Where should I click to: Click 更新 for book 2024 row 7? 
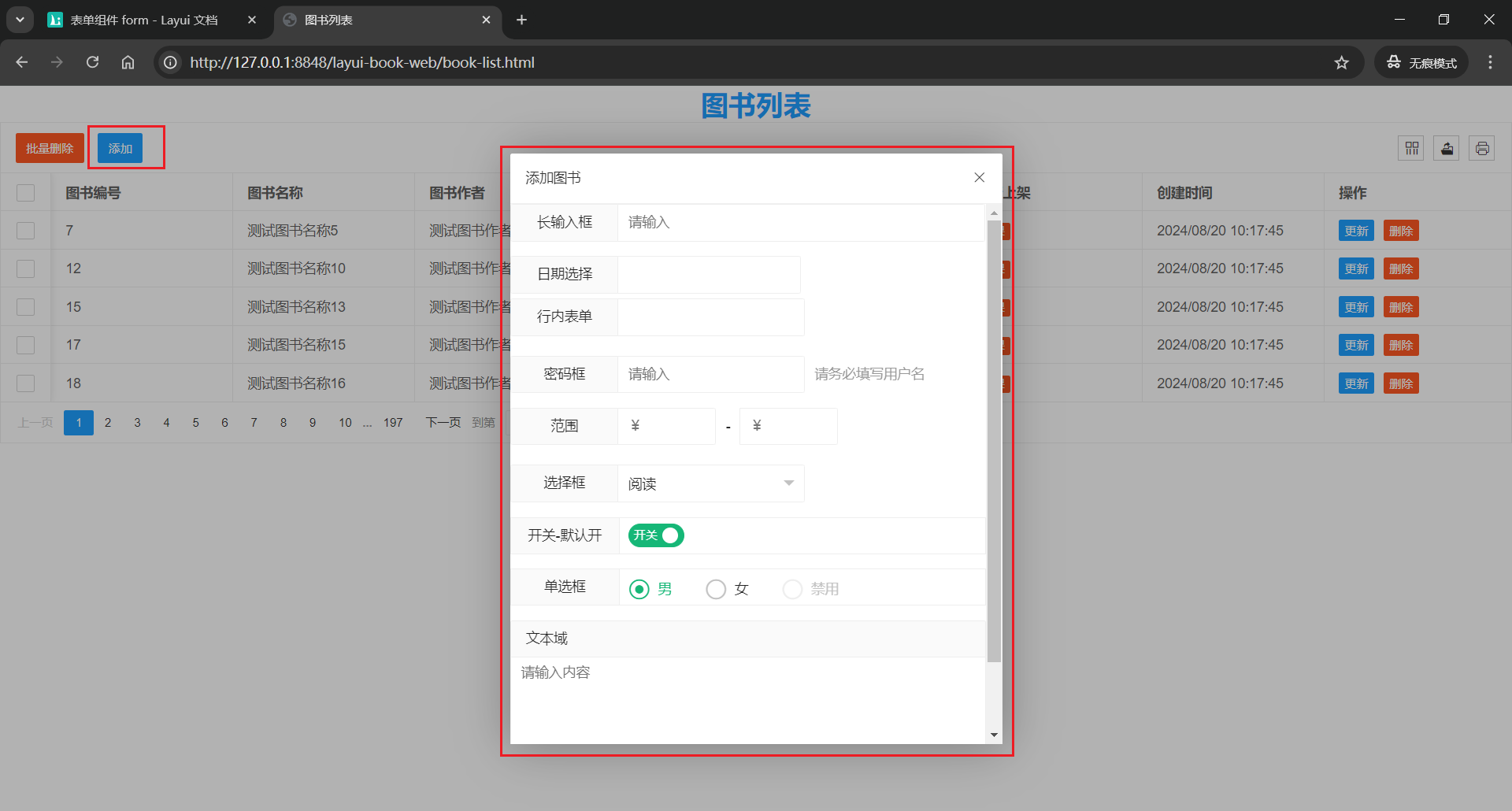(x=1356, y=231)
